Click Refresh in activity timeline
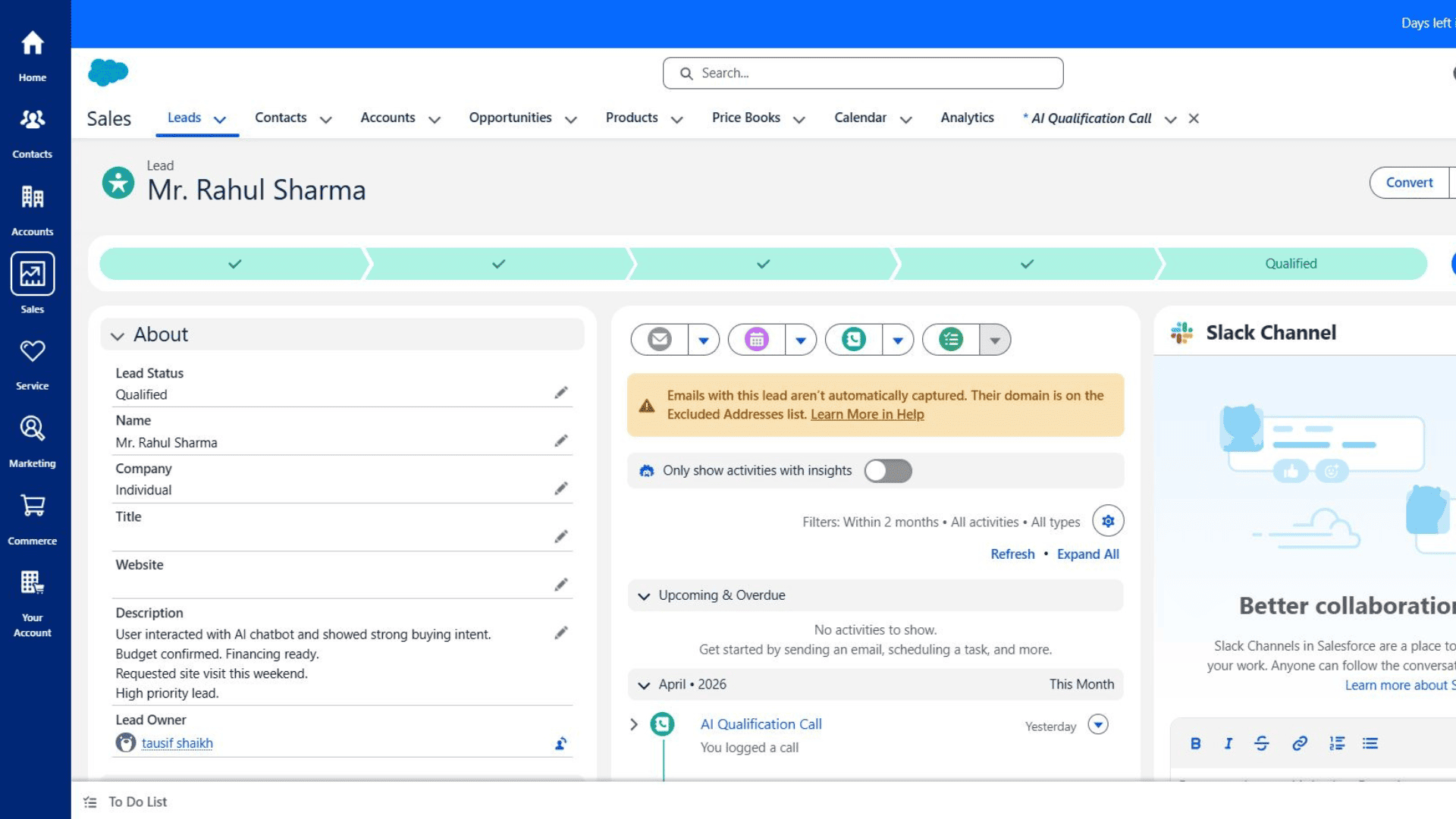This screenshot has width=1456, height=819. click(1012, 554)
